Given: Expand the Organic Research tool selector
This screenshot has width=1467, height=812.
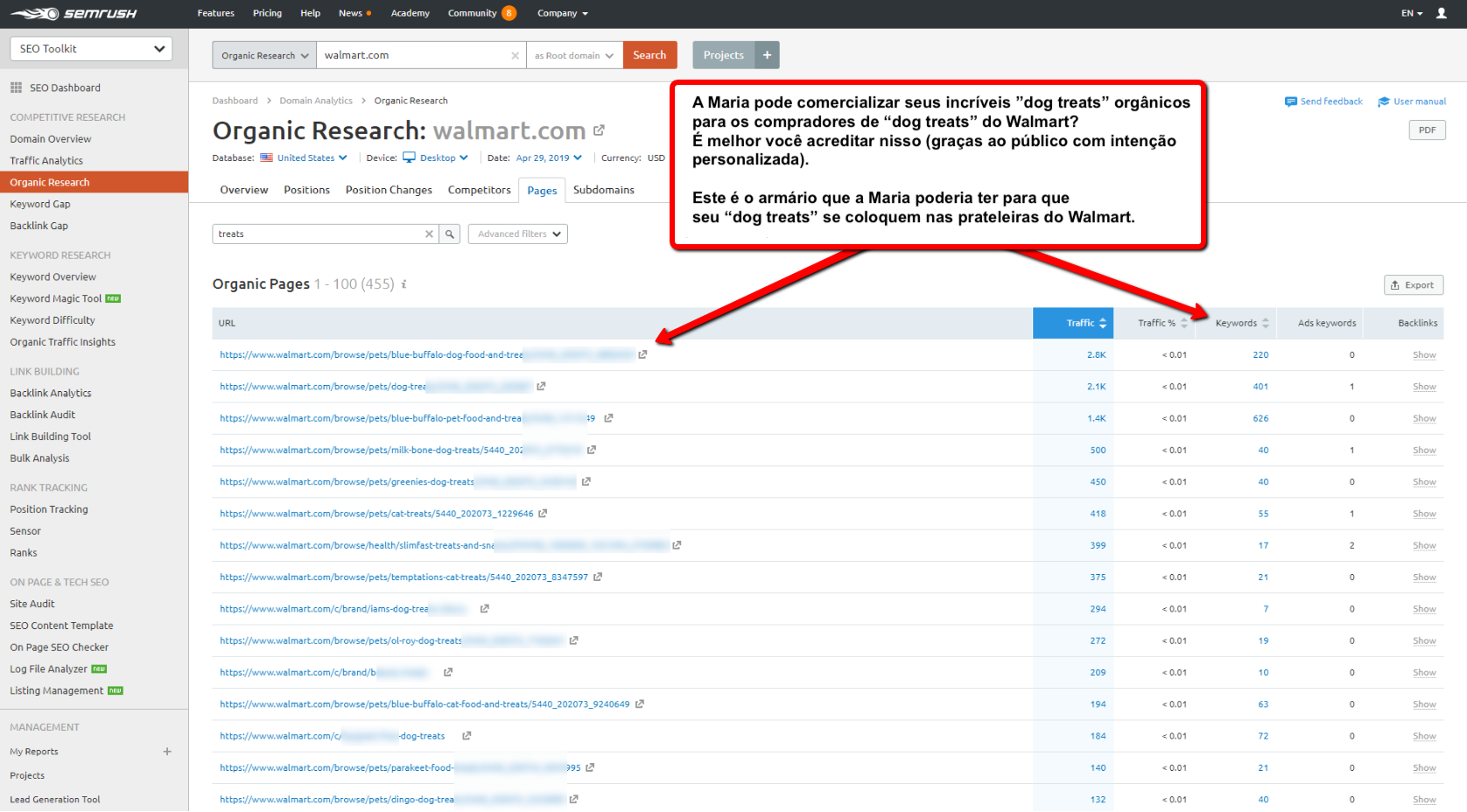Looking at the screenshot, I should 264,55.
